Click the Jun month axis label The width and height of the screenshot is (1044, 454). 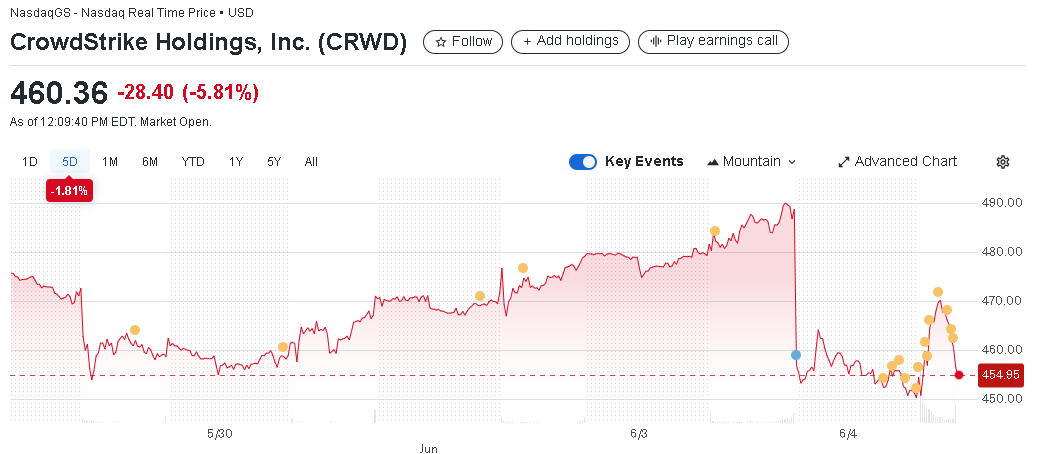429,449
